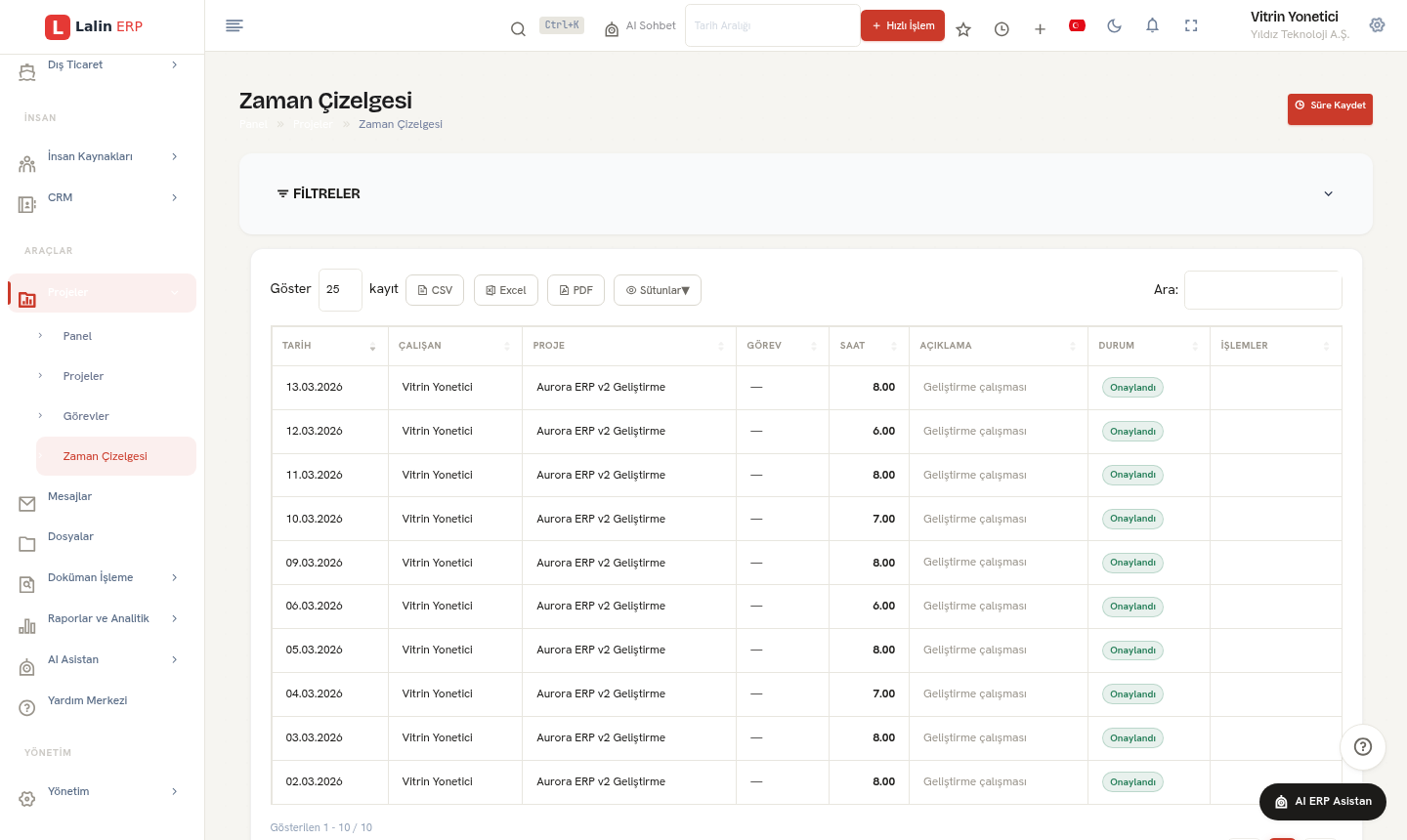
Task: Sort by ÇALIŞAN column header
Action: coord(454,346)
